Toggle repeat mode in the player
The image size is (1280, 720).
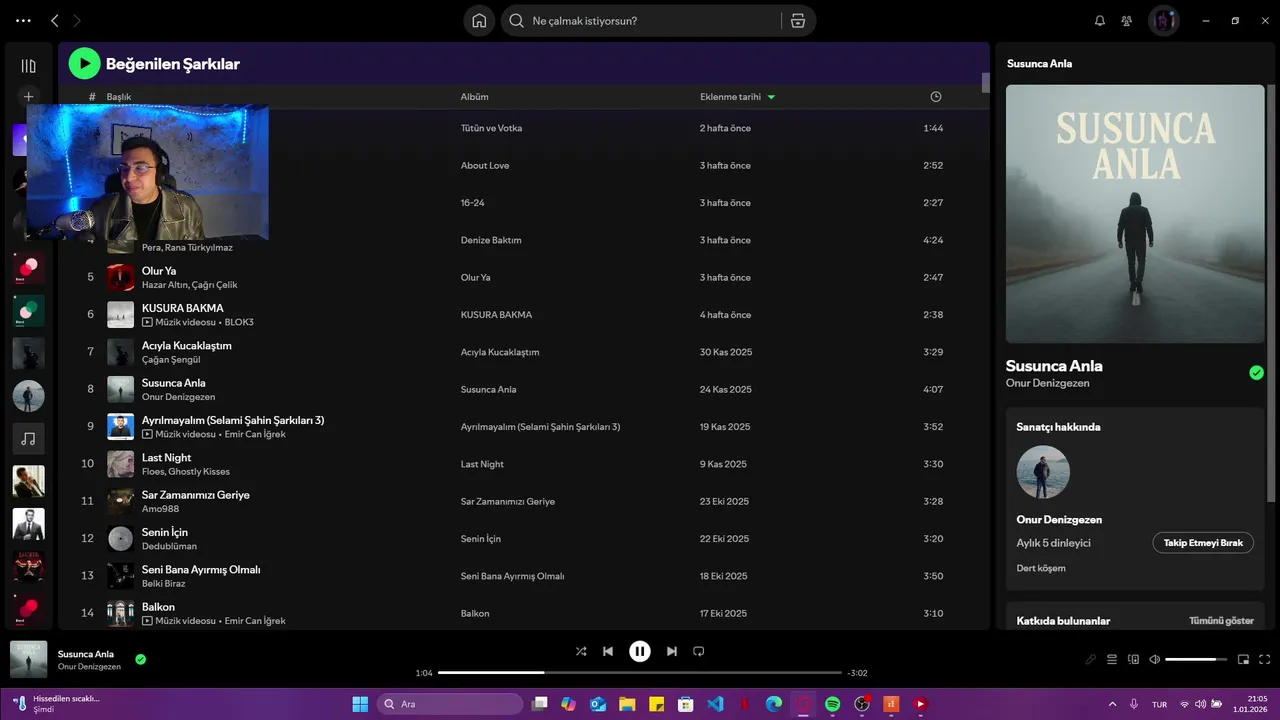point(699,651)
